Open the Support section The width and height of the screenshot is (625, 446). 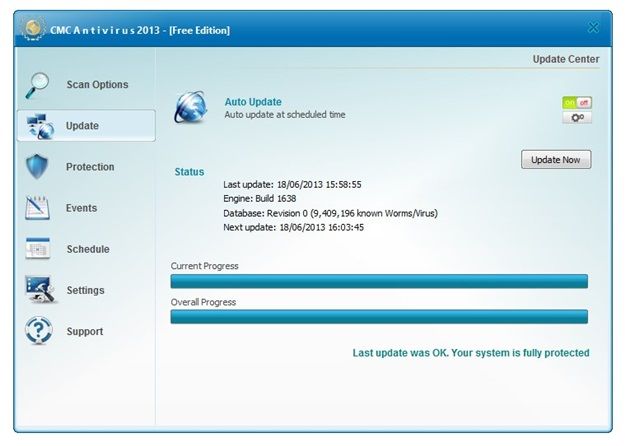click(86, 331)
